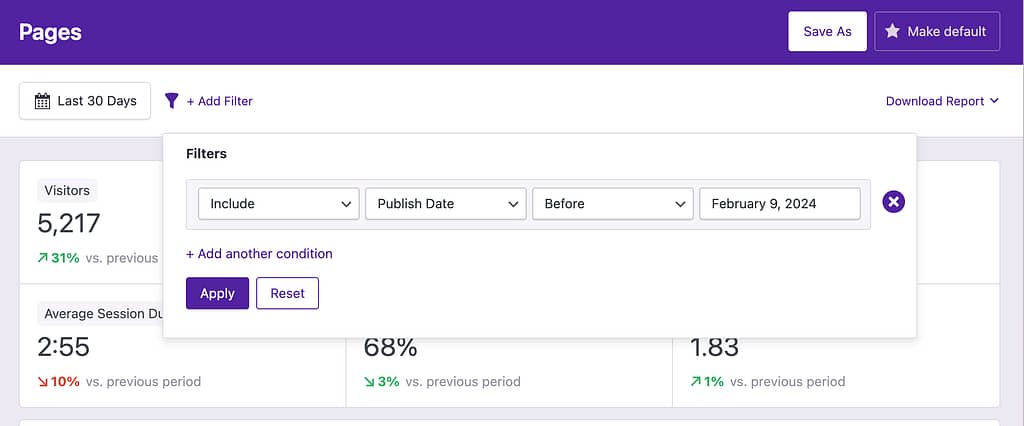Open the Publish Date dropdown
Screen dimensions: 1024x426
point(446,204)
